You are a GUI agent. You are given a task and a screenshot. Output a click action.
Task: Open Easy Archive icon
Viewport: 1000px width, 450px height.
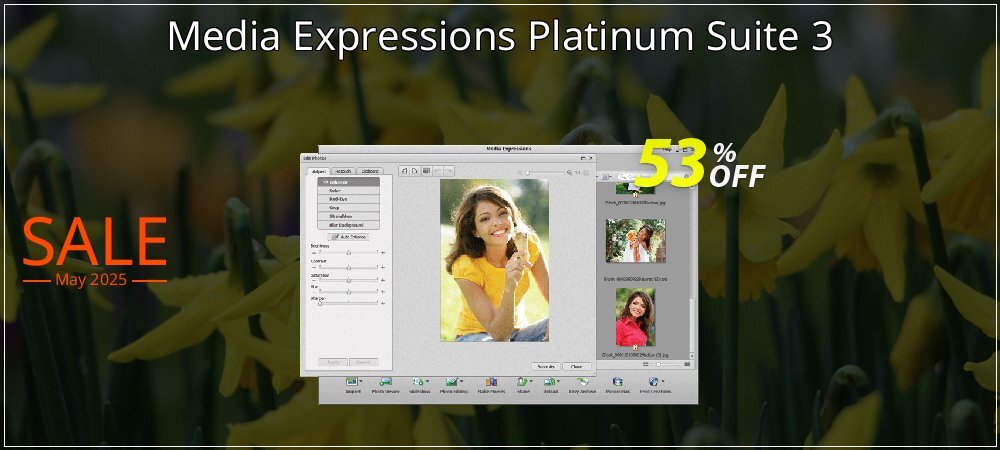tap(582, 382)
